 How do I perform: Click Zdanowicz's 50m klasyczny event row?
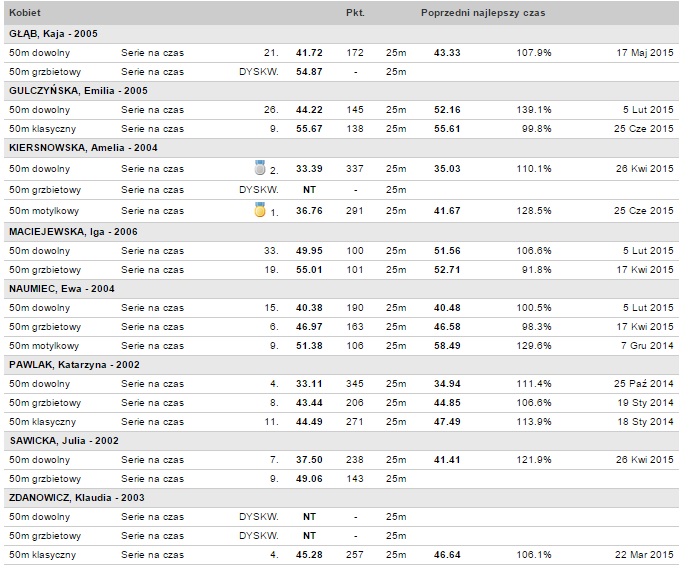coord(341,555)
